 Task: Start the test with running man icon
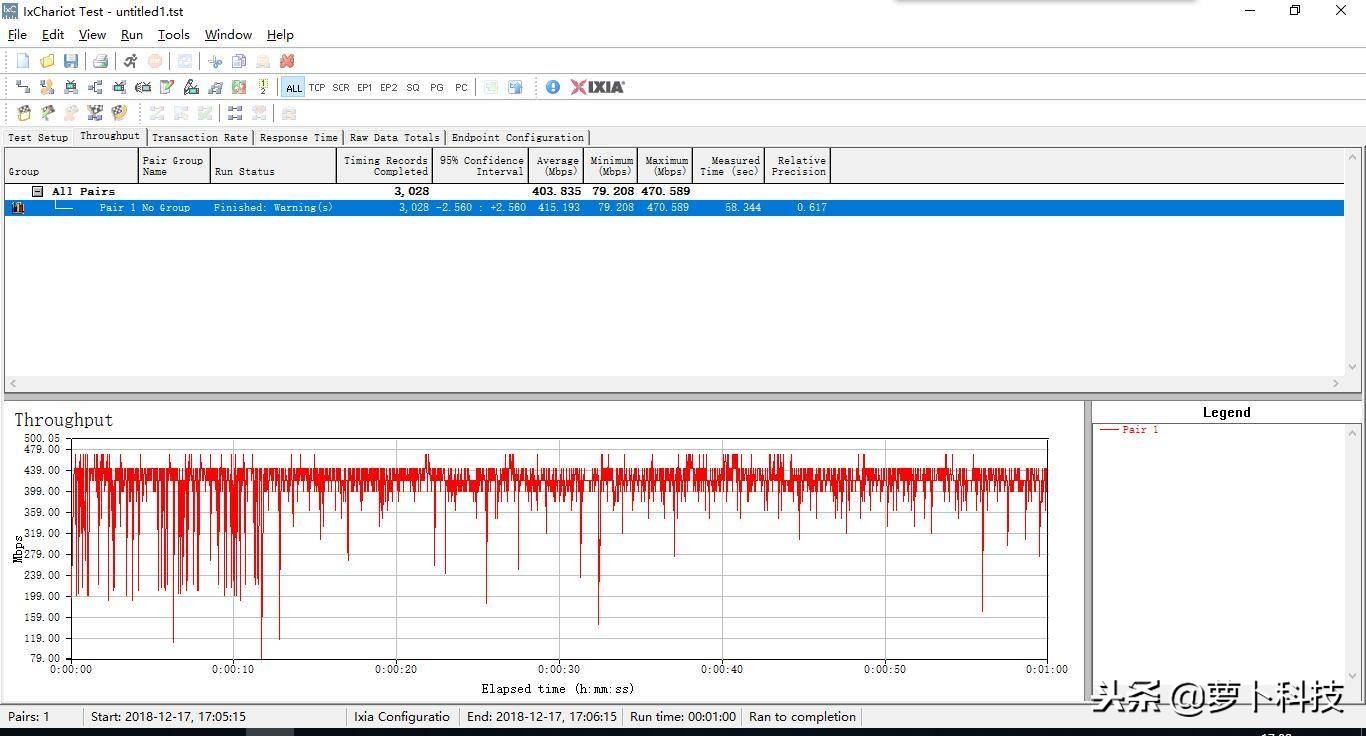[x=131, y=61]
